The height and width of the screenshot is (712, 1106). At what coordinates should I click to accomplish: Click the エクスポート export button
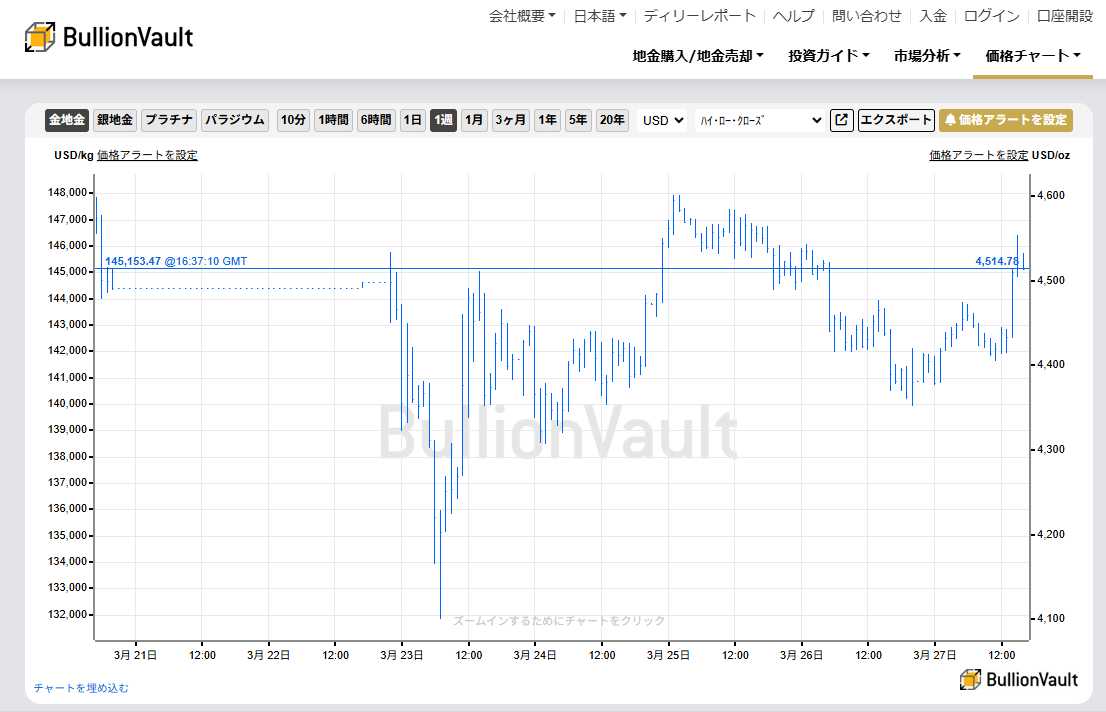[x=895, y=120]
